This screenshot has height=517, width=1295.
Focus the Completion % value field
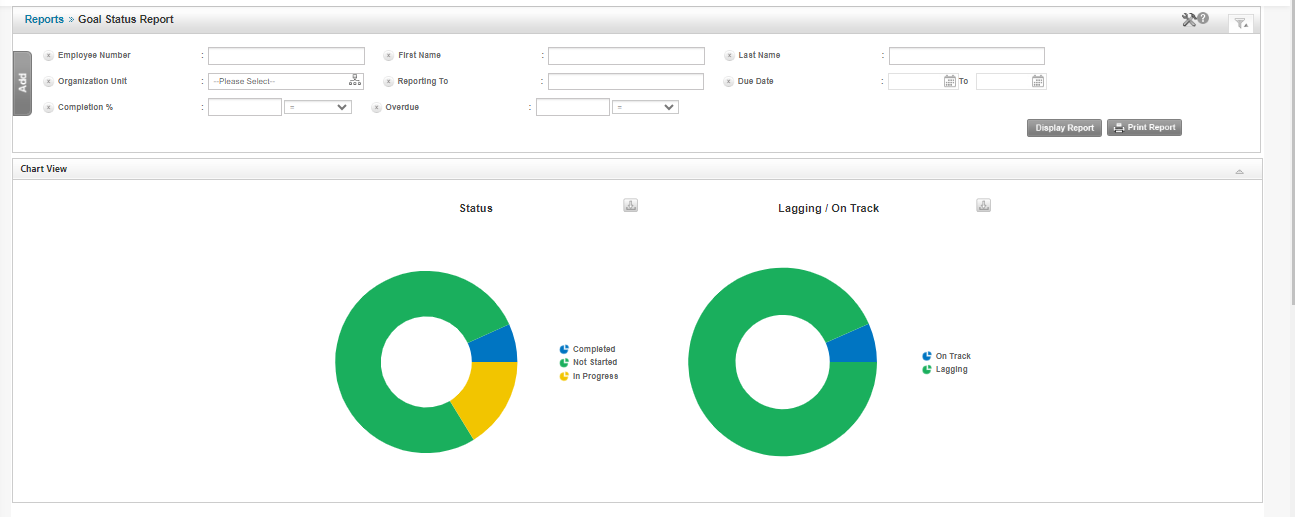(245, 107)
